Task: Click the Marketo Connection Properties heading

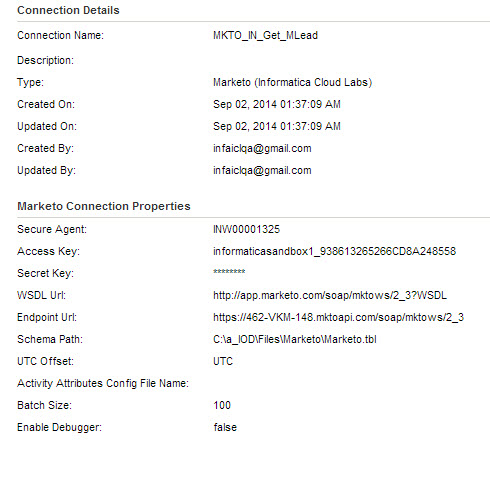Action: [x=104, y=206]
